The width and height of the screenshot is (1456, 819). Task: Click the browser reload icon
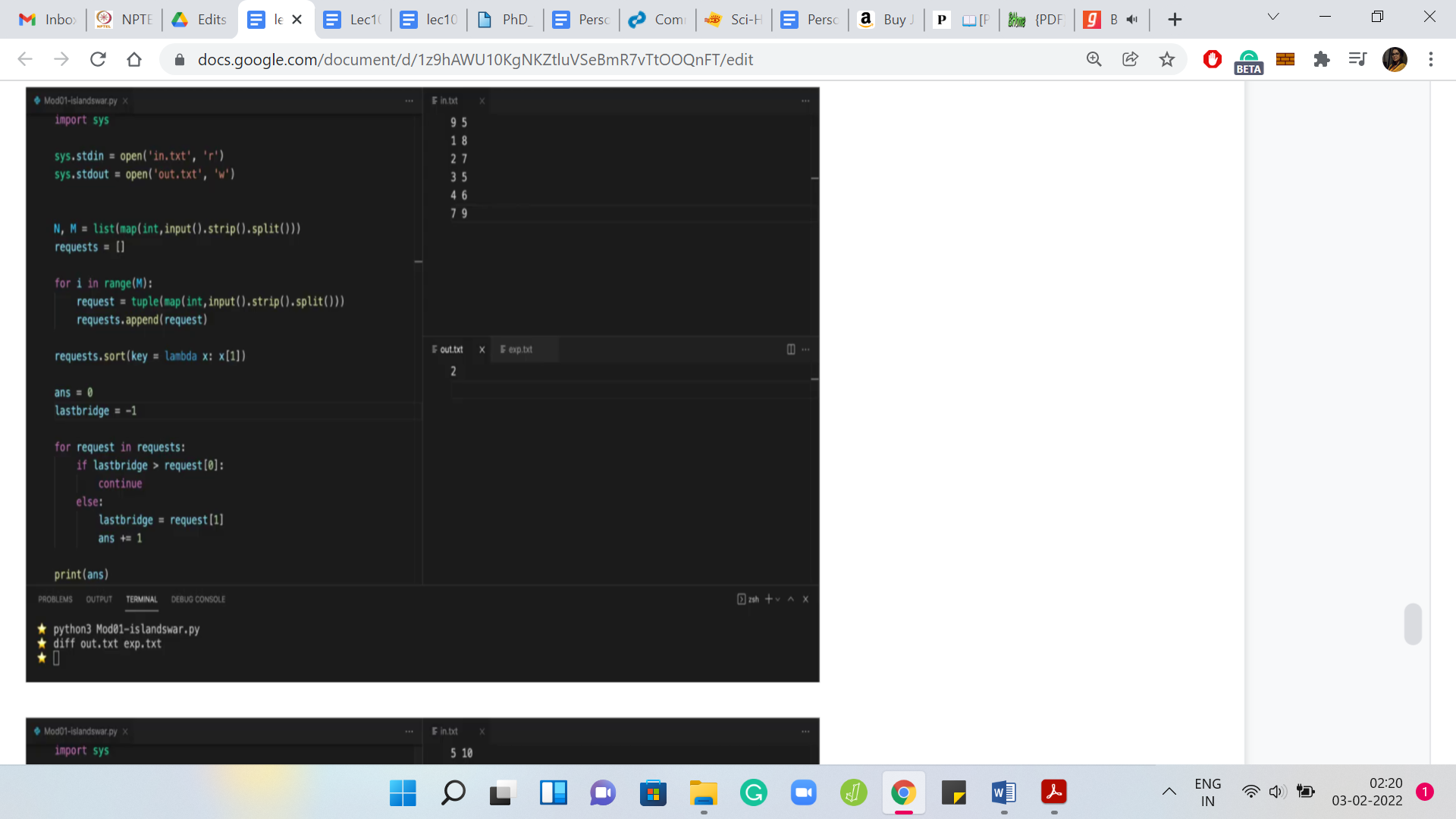[98, 59]
